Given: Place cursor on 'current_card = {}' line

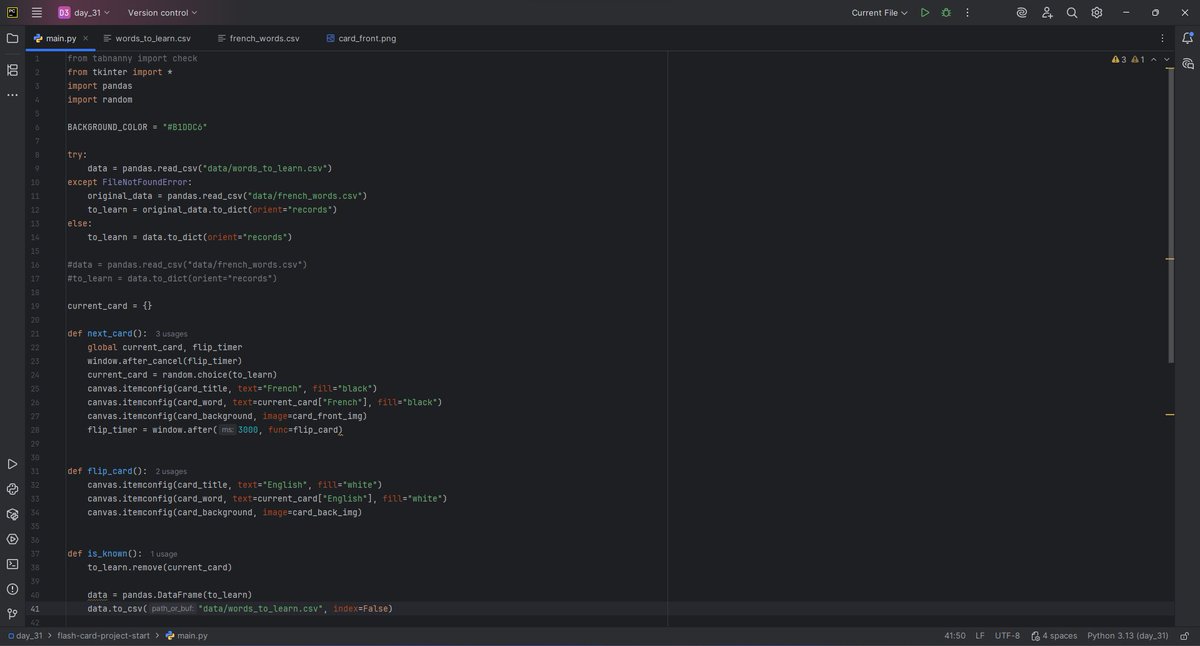Looking at the screenshot, I should [x=110, y=306].
